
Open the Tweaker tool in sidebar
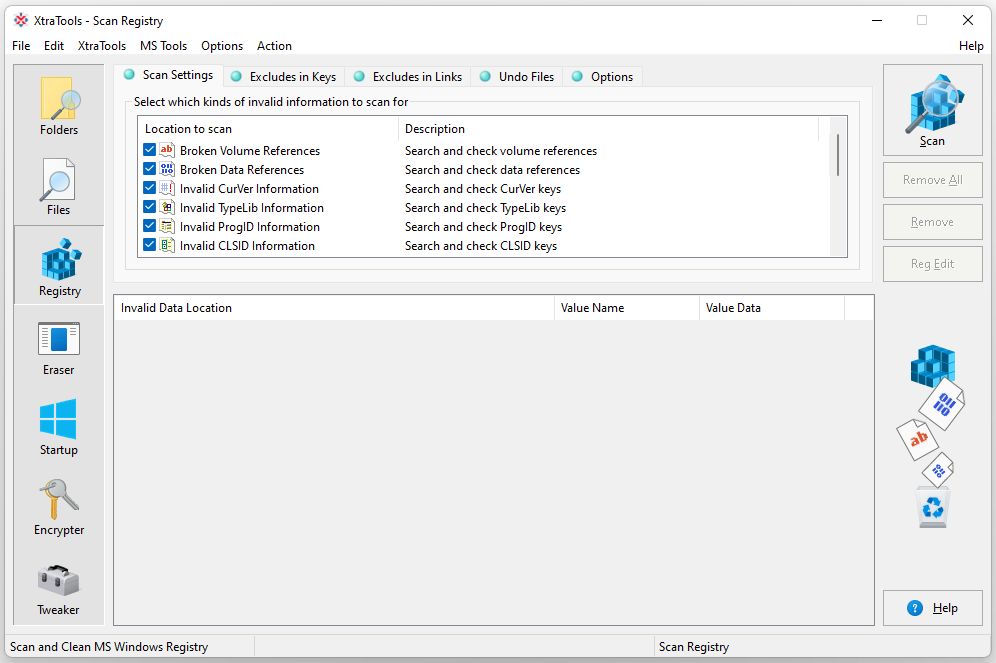59,589
